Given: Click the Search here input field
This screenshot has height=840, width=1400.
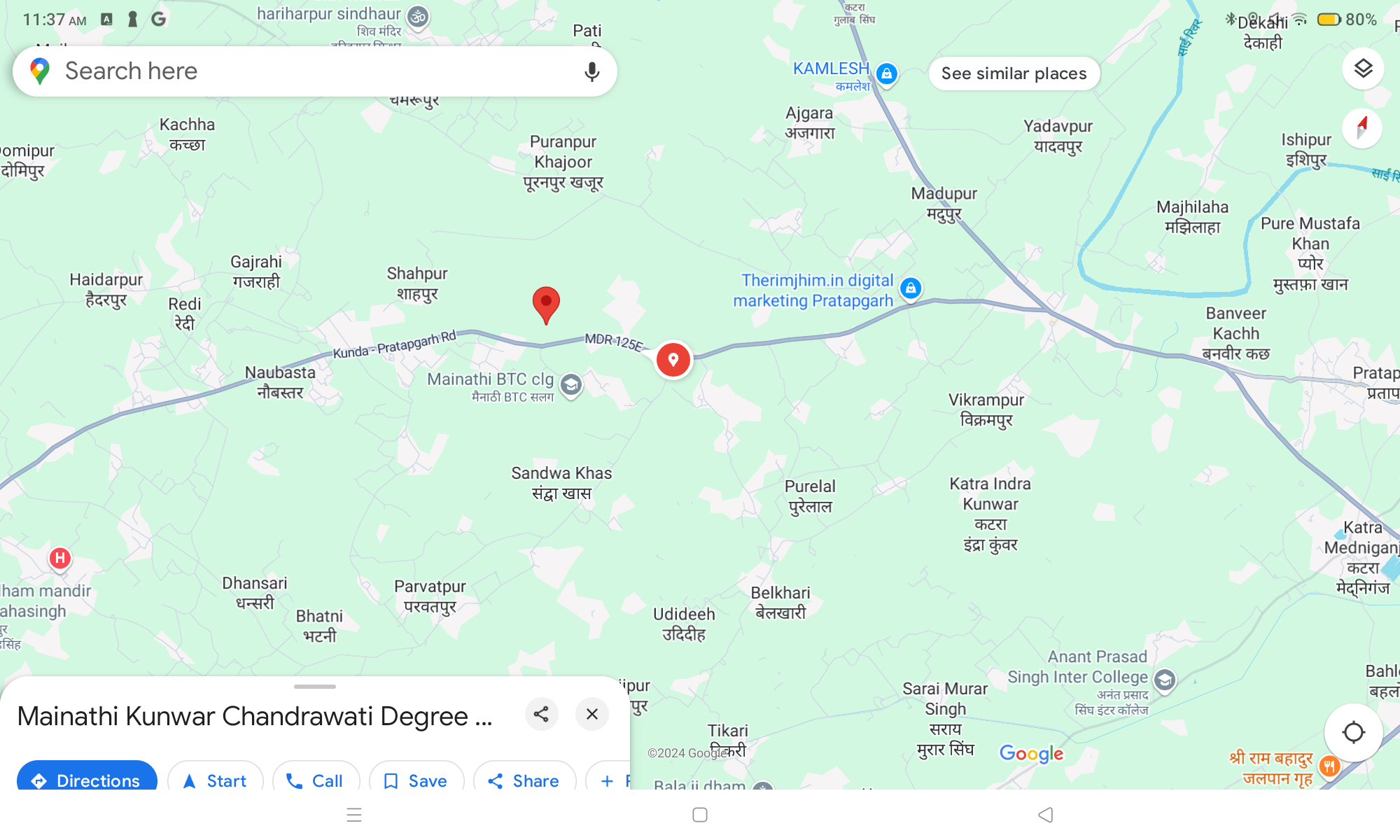Looking at the screenshot, I should 314,71.
